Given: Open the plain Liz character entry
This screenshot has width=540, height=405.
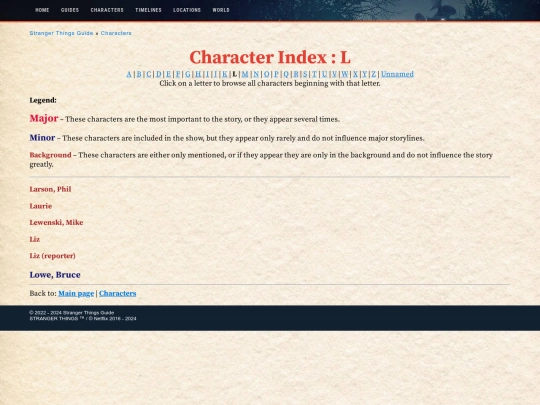Looking at the screenshot, I should [34, 239].
